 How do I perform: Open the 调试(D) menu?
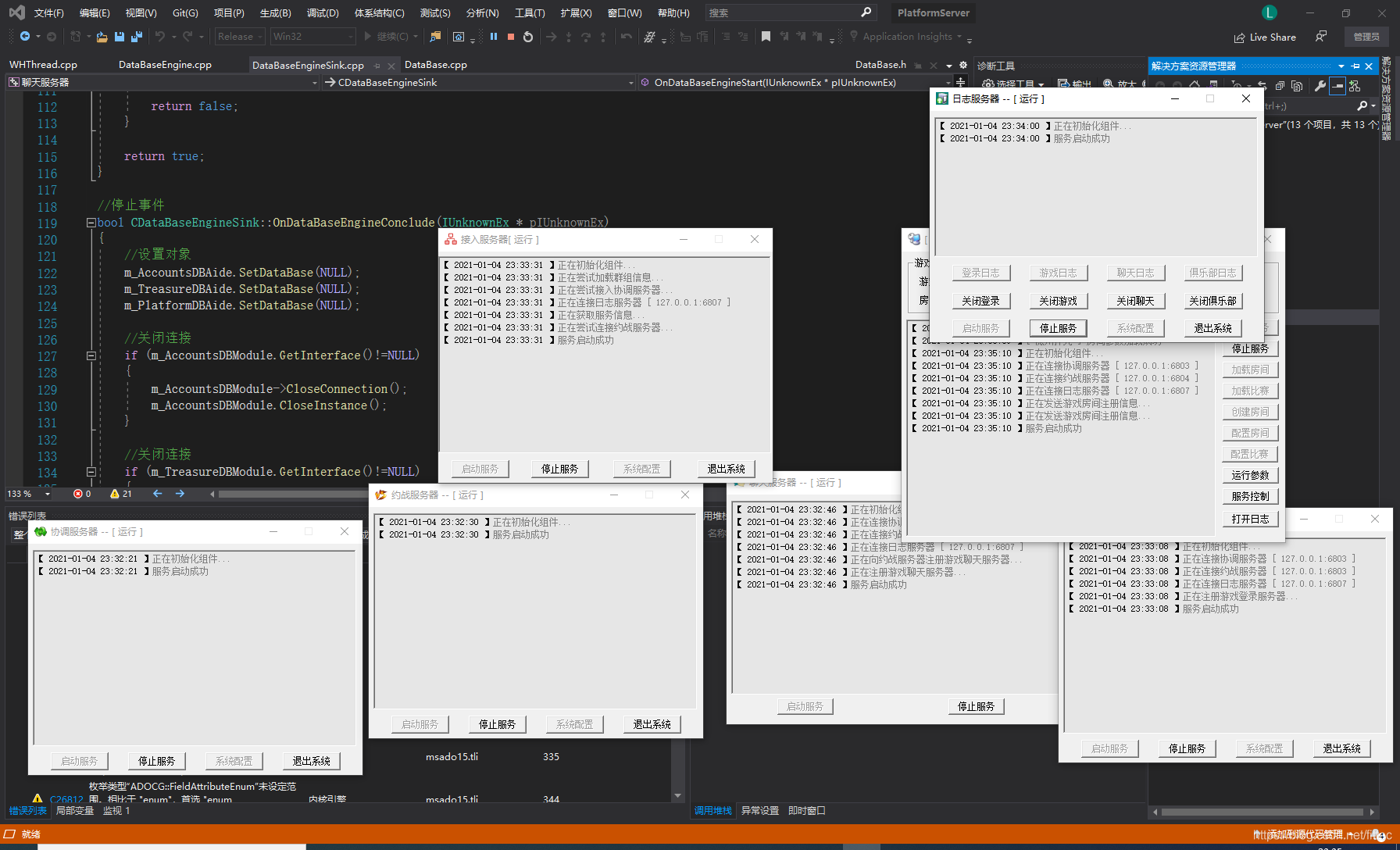click(323, 13)
